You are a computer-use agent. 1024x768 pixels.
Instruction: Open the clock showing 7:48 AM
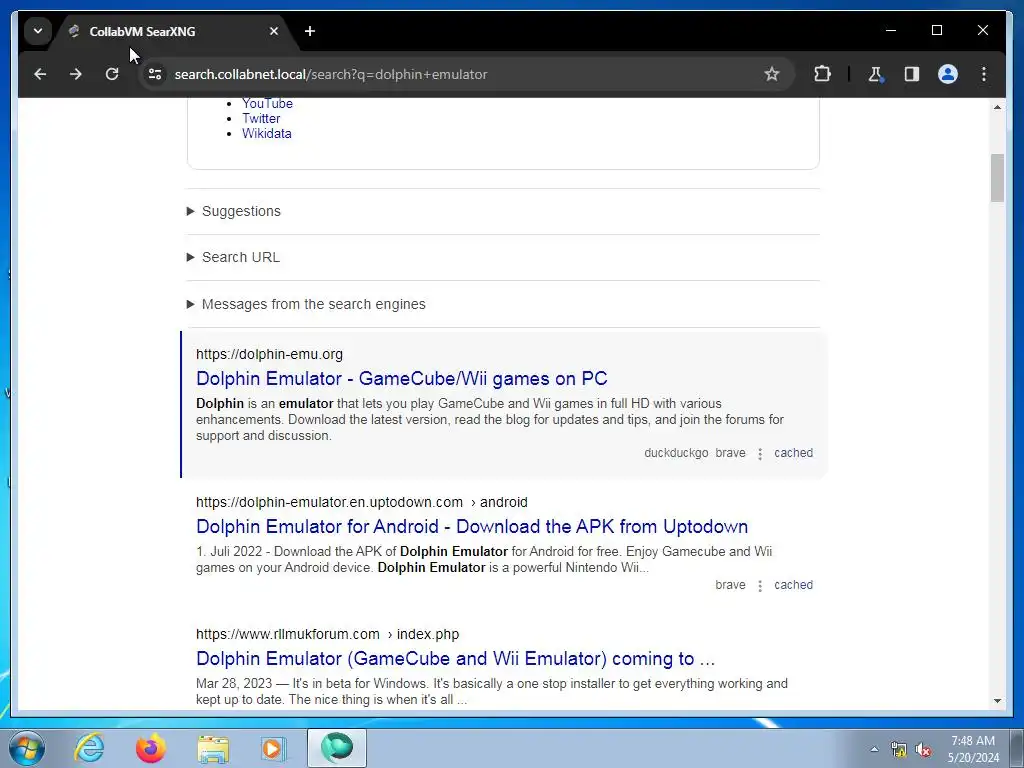click(x=973, y=749)
